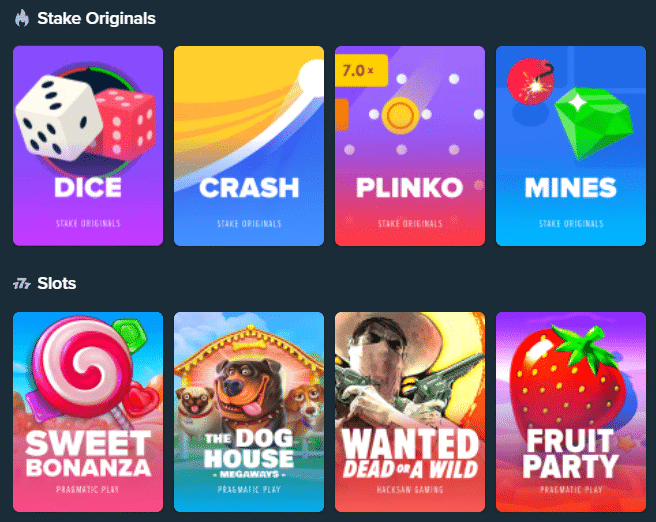Screen dimensions: 656x522
Task: Open the Fruit Party slot
Action: click(571, 412)
